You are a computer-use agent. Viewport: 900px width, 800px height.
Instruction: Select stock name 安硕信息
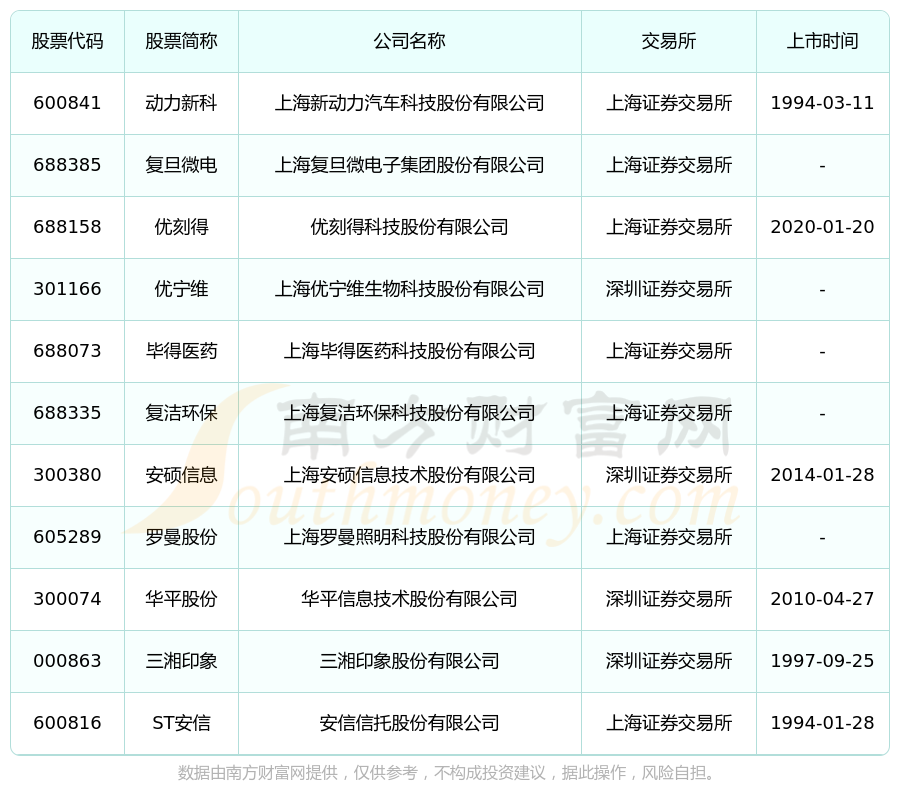click(x=181, y=475)
